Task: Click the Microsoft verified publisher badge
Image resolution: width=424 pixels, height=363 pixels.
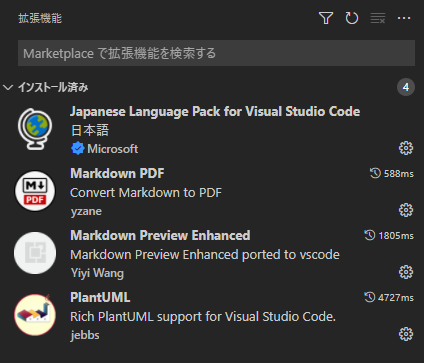Action: tap(78, 148)
